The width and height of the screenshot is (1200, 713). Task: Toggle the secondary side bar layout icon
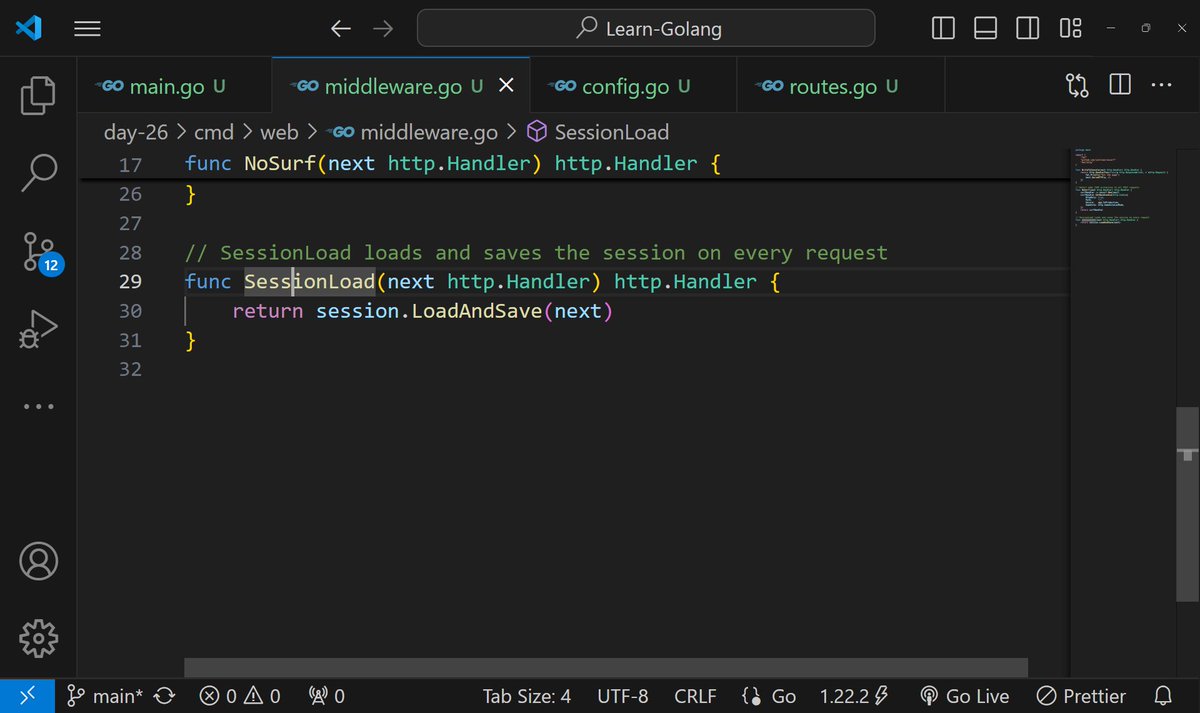(x=1027, y=29)
